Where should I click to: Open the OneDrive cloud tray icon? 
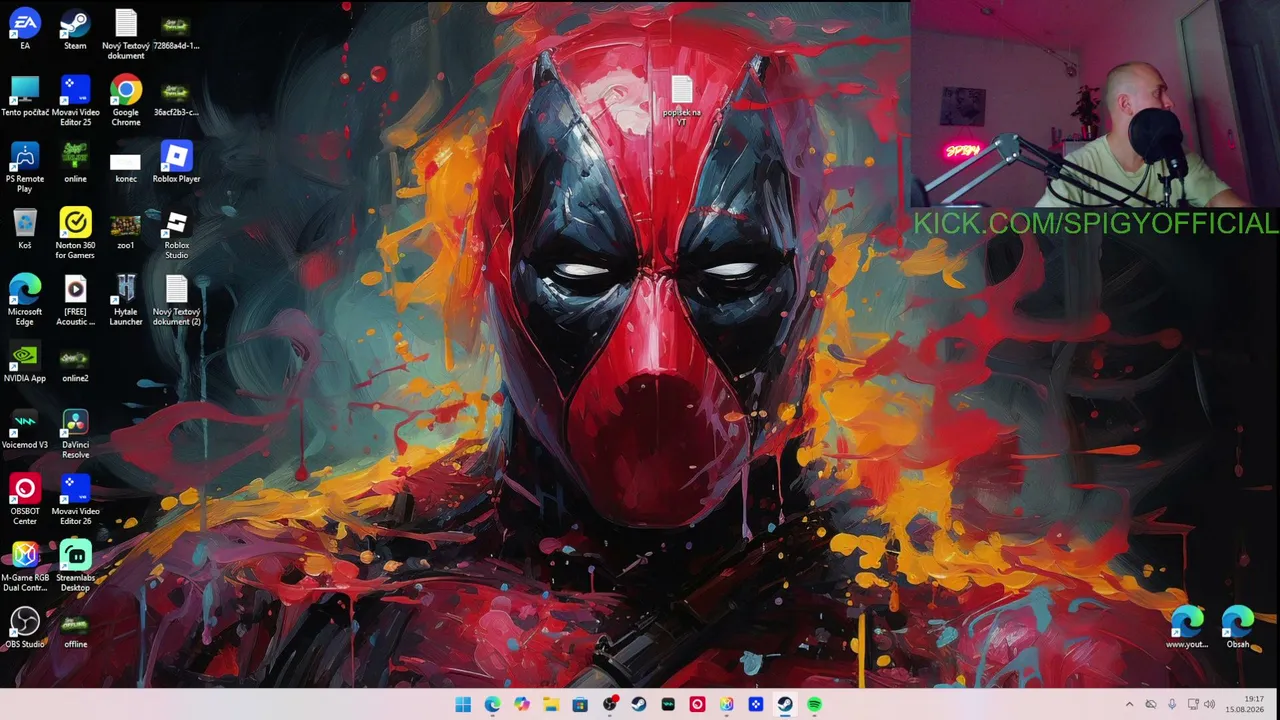1151,705
